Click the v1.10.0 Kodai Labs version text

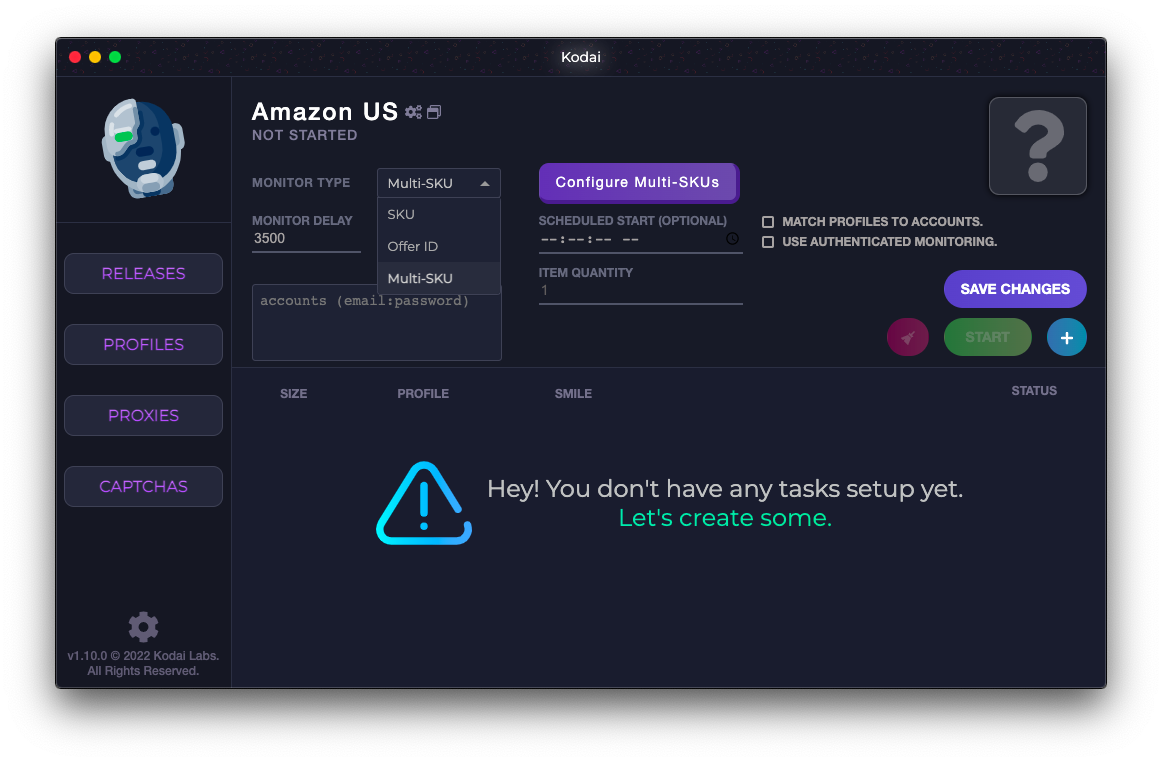pyautogui.click(x=143, y=663)
